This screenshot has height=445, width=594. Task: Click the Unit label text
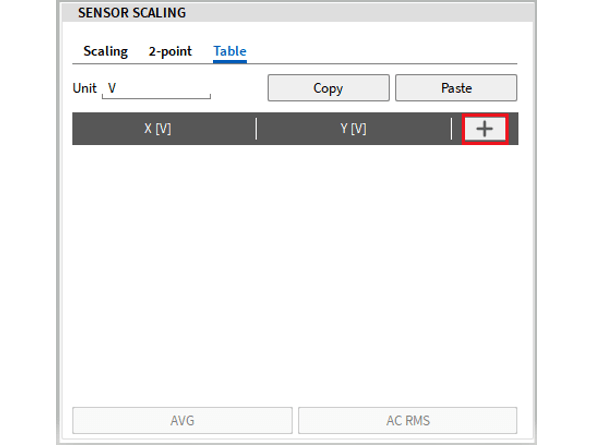84,88
